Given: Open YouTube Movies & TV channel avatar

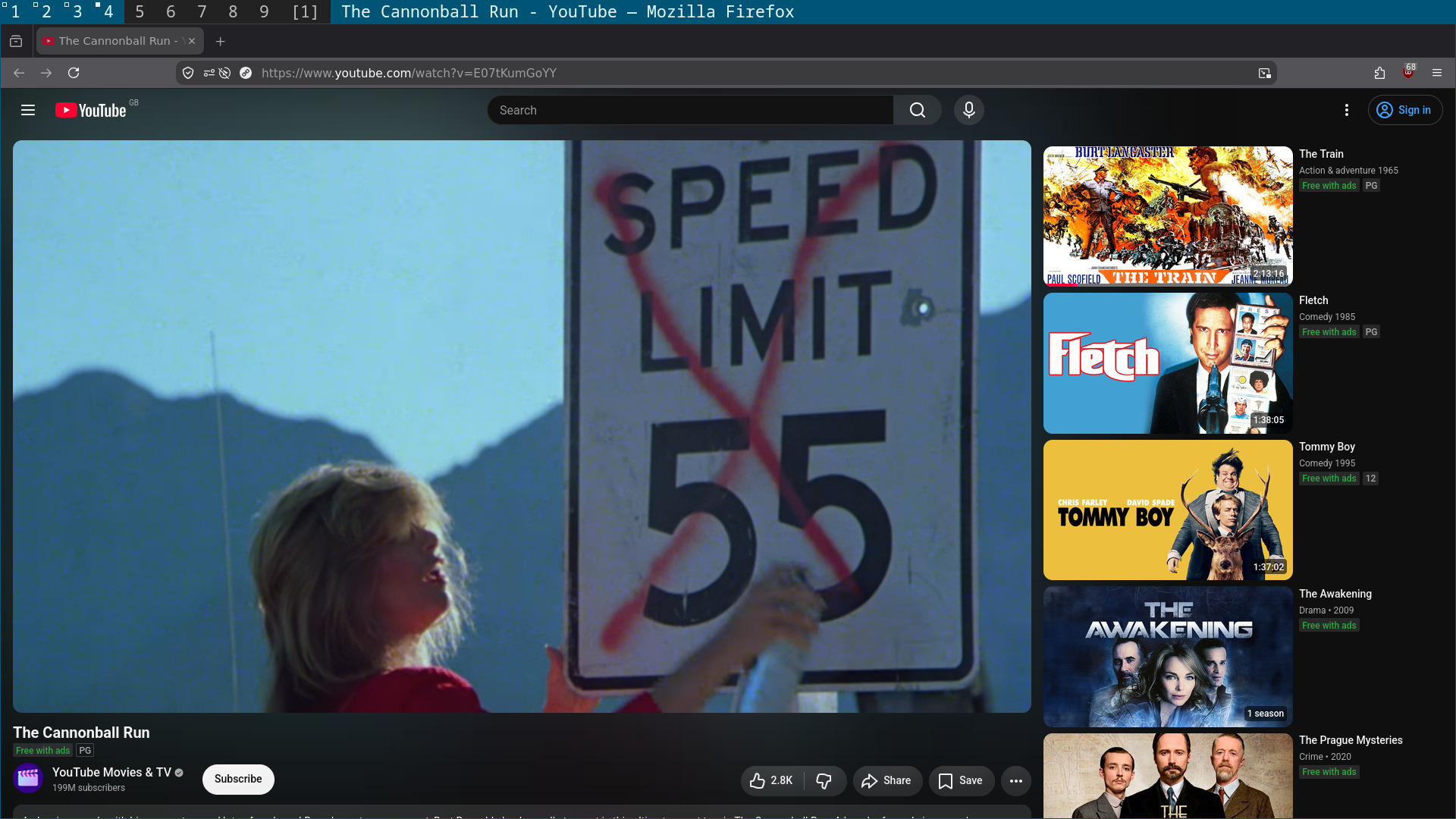Looking at the screenshot, I should [28, 779].
